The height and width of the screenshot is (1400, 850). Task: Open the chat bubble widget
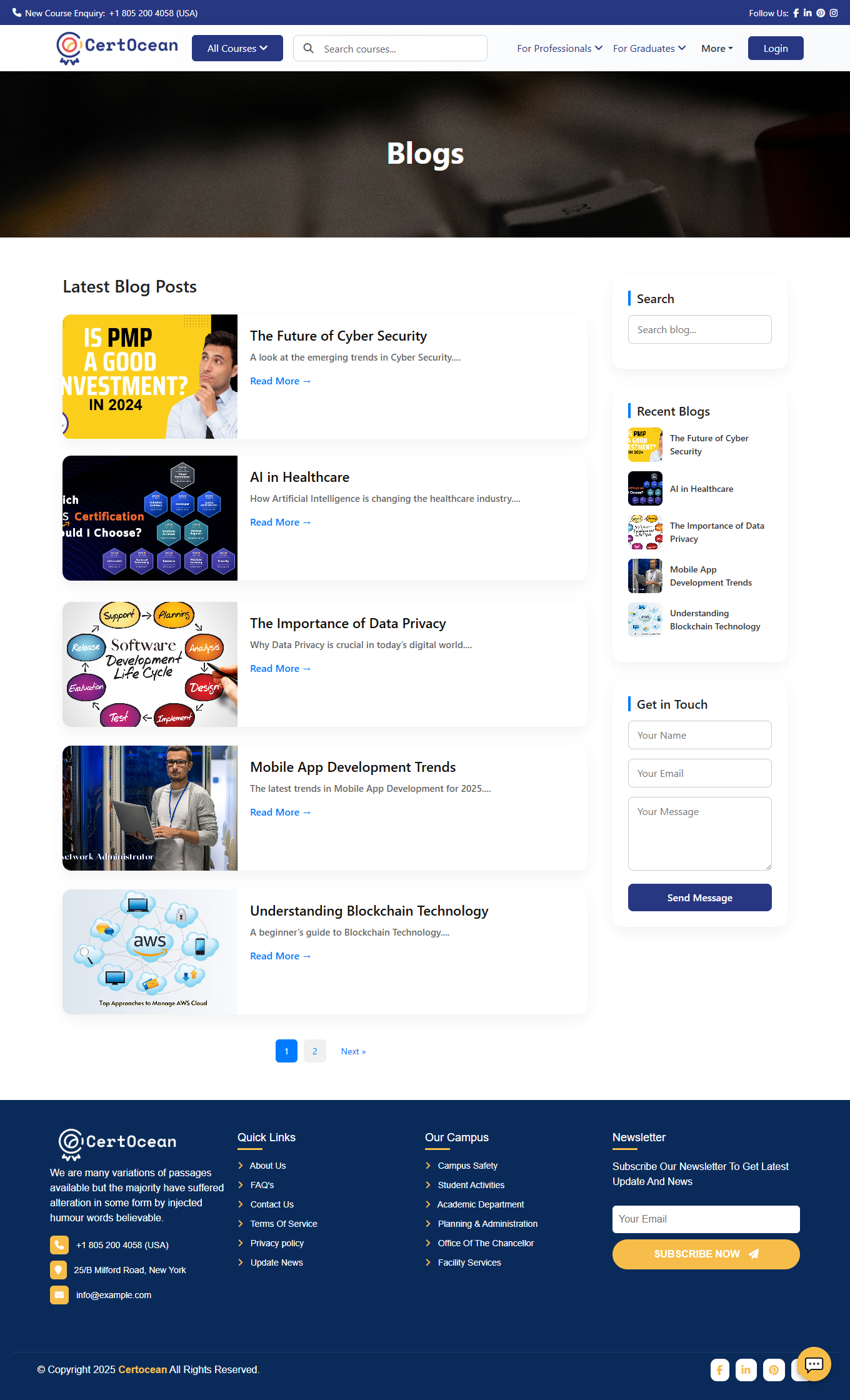click(814, 1364)
